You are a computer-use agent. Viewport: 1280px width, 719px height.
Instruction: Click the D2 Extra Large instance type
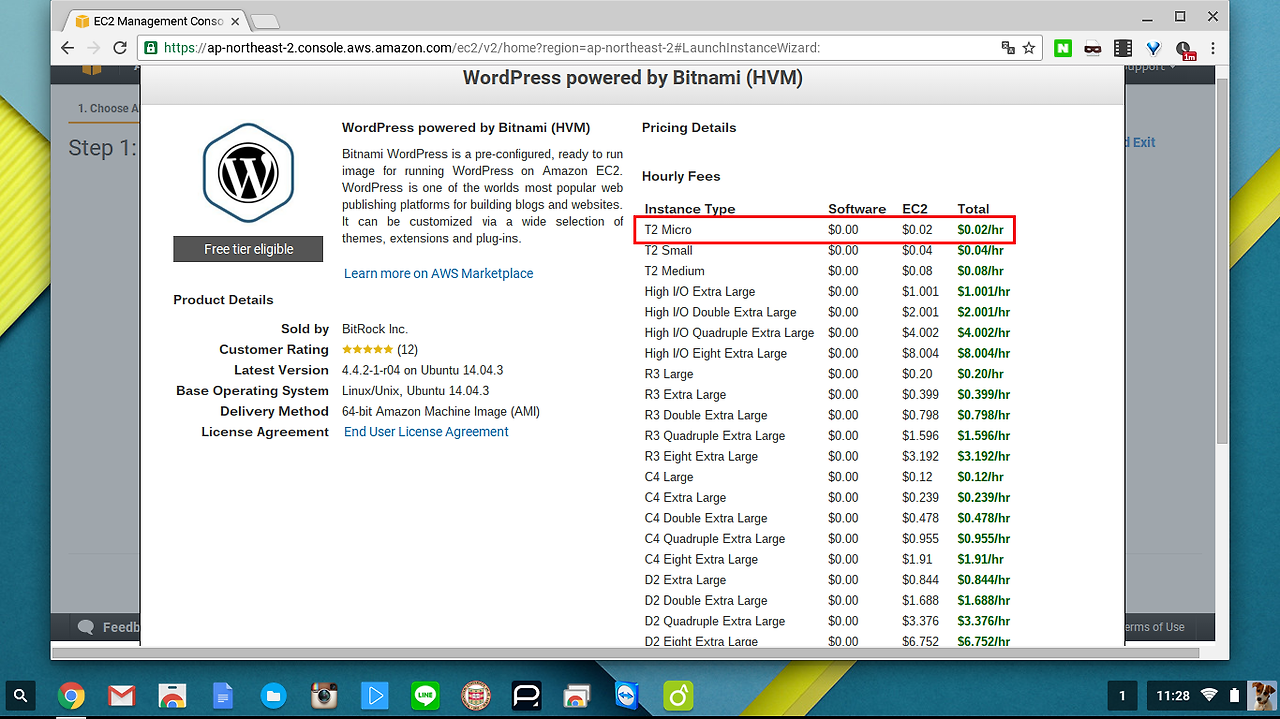[685, 580]
